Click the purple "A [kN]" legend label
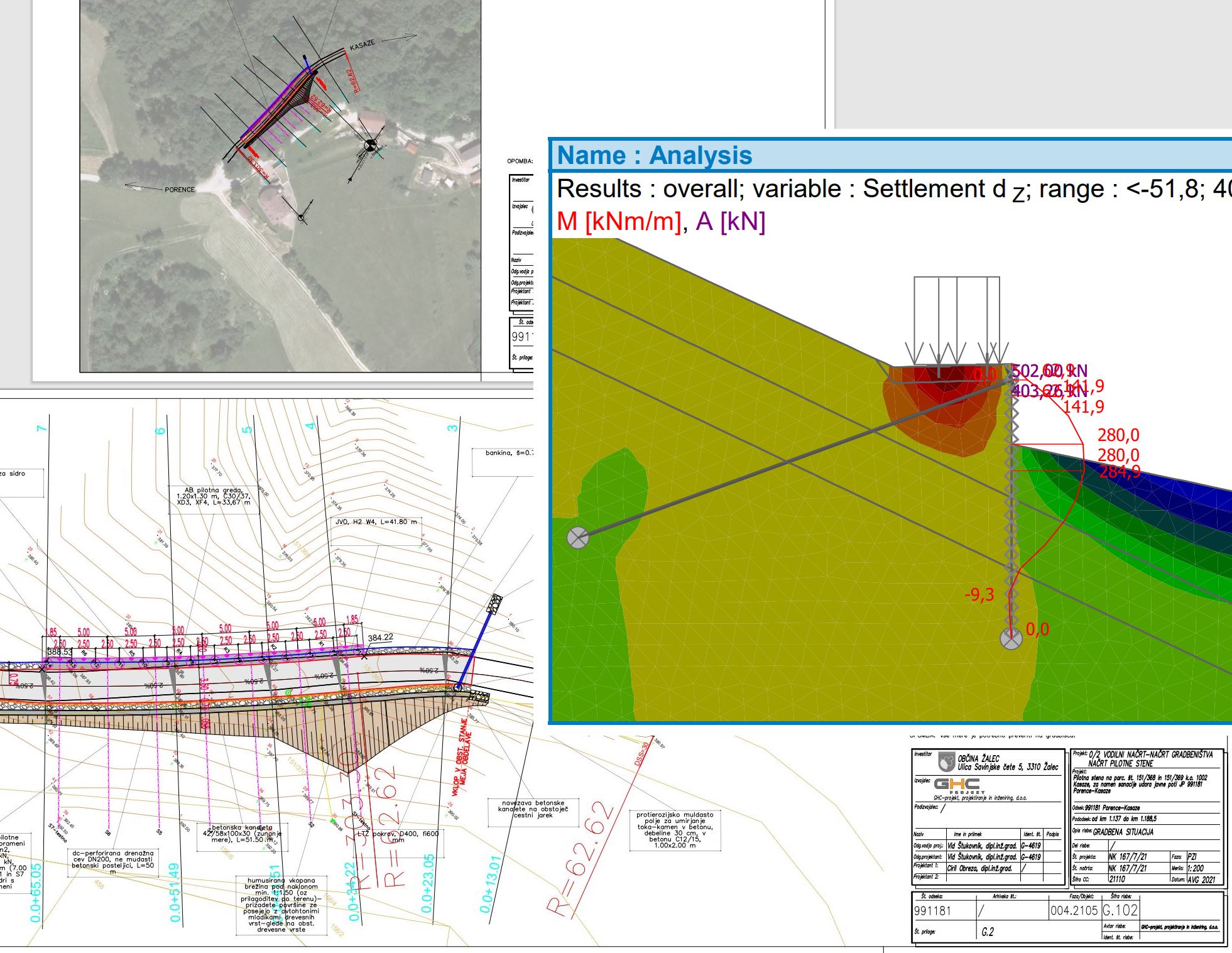The image size is (1232, 953). click(x=730, y=221)
